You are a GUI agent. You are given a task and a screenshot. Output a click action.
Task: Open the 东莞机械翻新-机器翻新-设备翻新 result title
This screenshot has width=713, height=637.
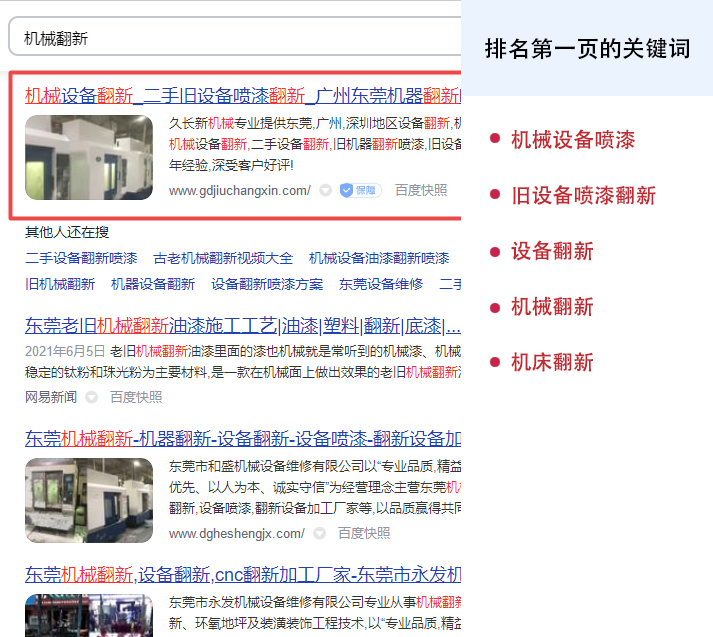pyautogui.click(x=242, y=438)
